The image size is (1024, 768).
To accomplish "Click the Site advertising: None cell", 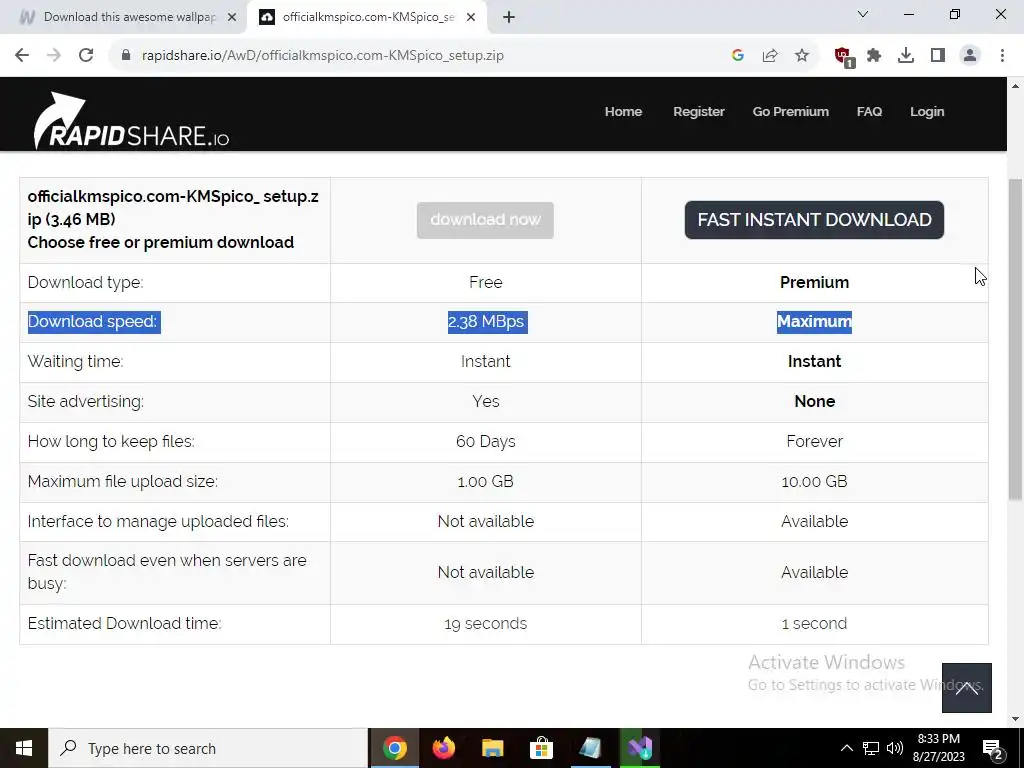I will [x=814, y=401].
